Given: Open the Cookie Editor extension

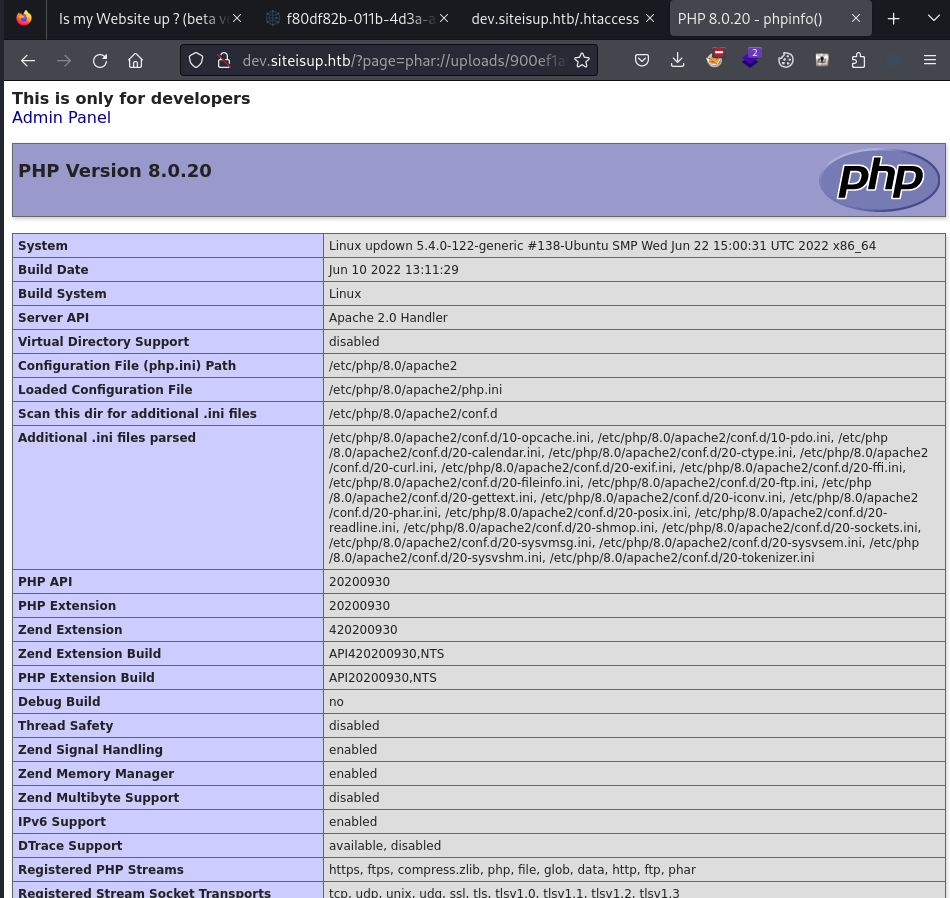Looking at the screenshot, I should pos(786,60).
